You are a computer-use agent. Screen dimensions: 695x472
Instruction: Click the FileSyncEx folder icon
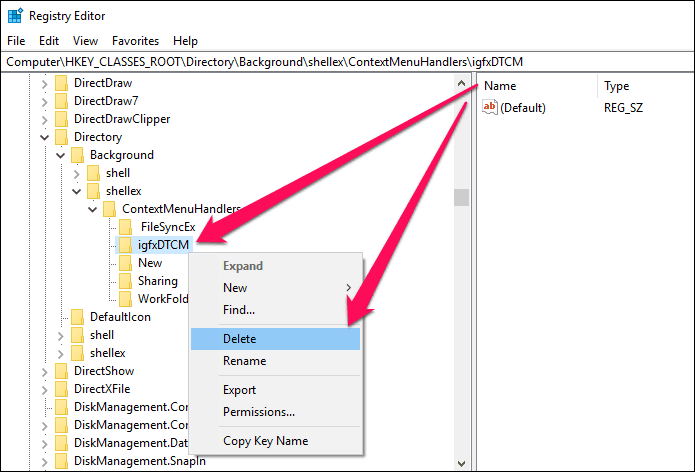125,227
